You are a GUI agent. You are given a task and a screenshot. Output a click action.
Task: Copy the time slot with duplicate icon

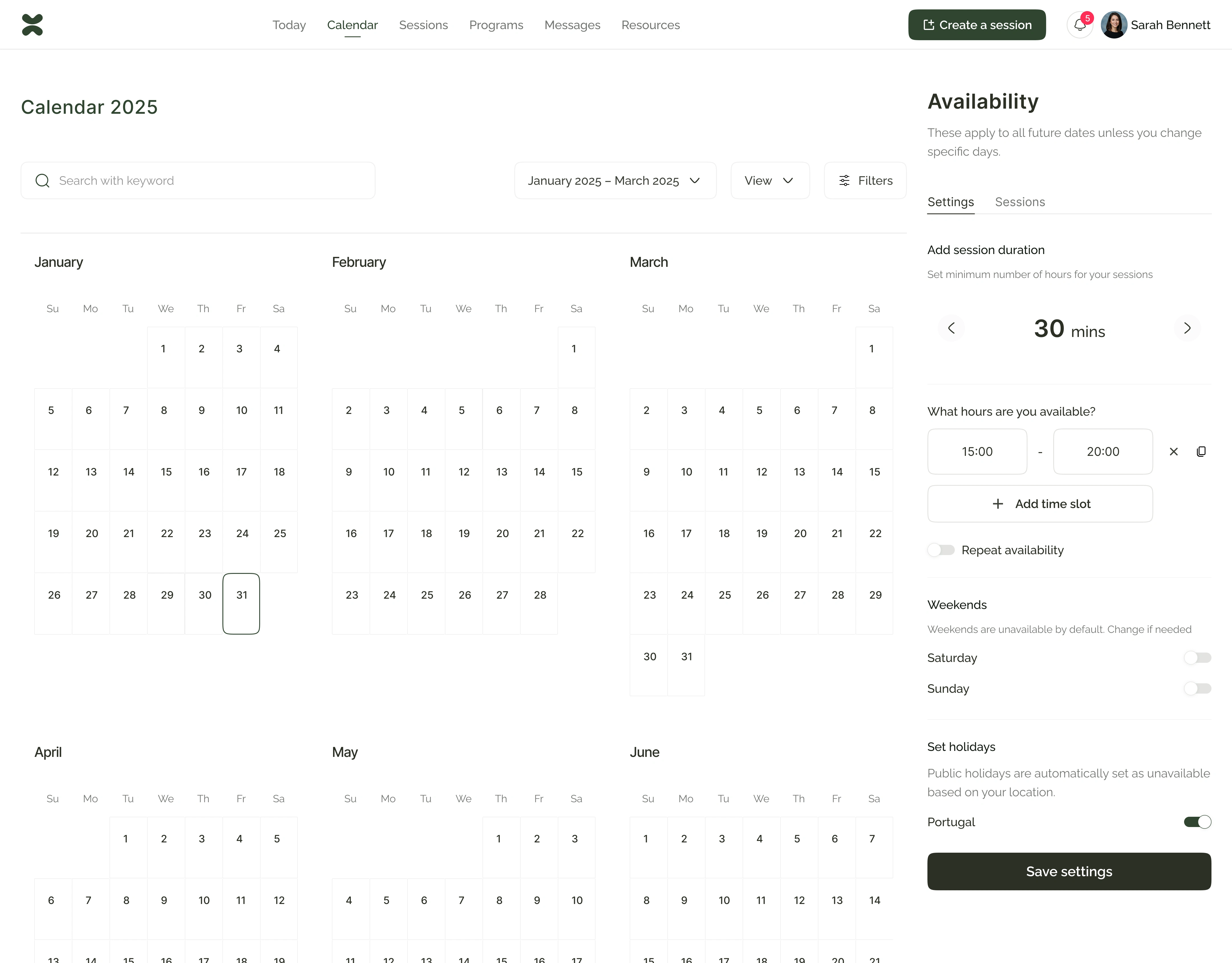click(1201, 452)
